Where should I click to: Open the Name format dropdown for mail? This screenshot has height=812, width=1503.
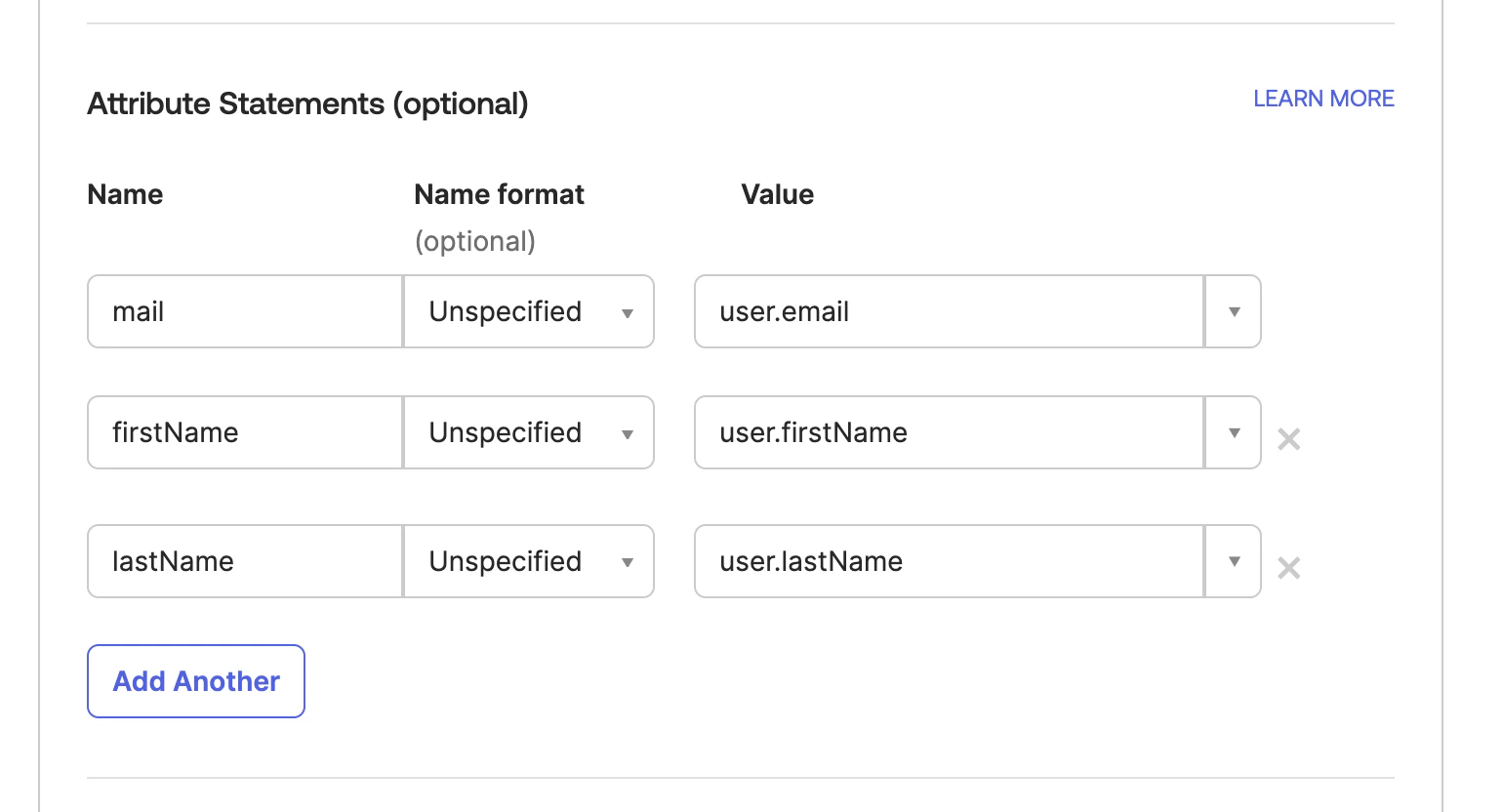(528, 311)
